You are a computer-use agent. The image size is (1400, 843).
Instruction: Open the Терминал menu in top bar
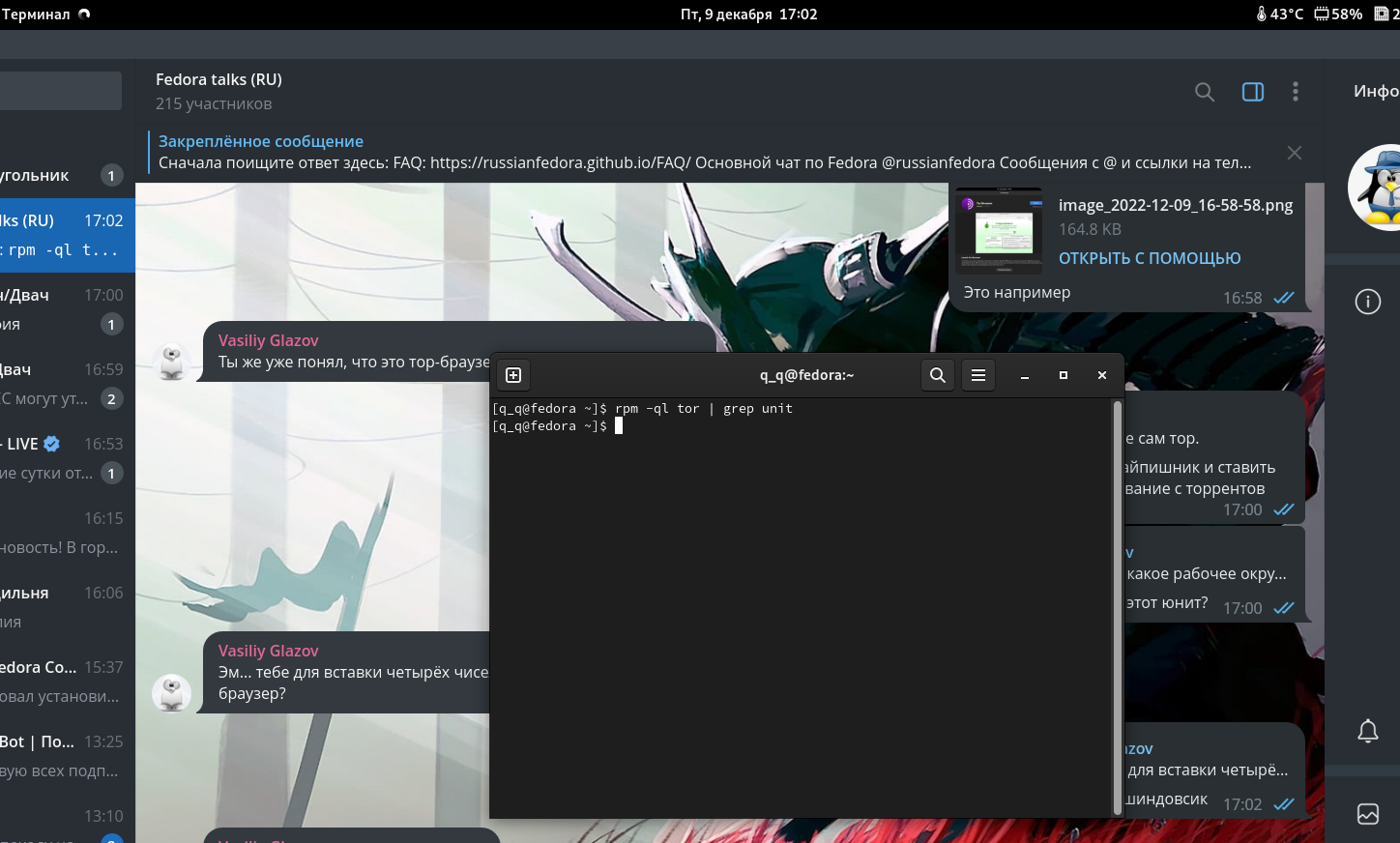point(37,15)
